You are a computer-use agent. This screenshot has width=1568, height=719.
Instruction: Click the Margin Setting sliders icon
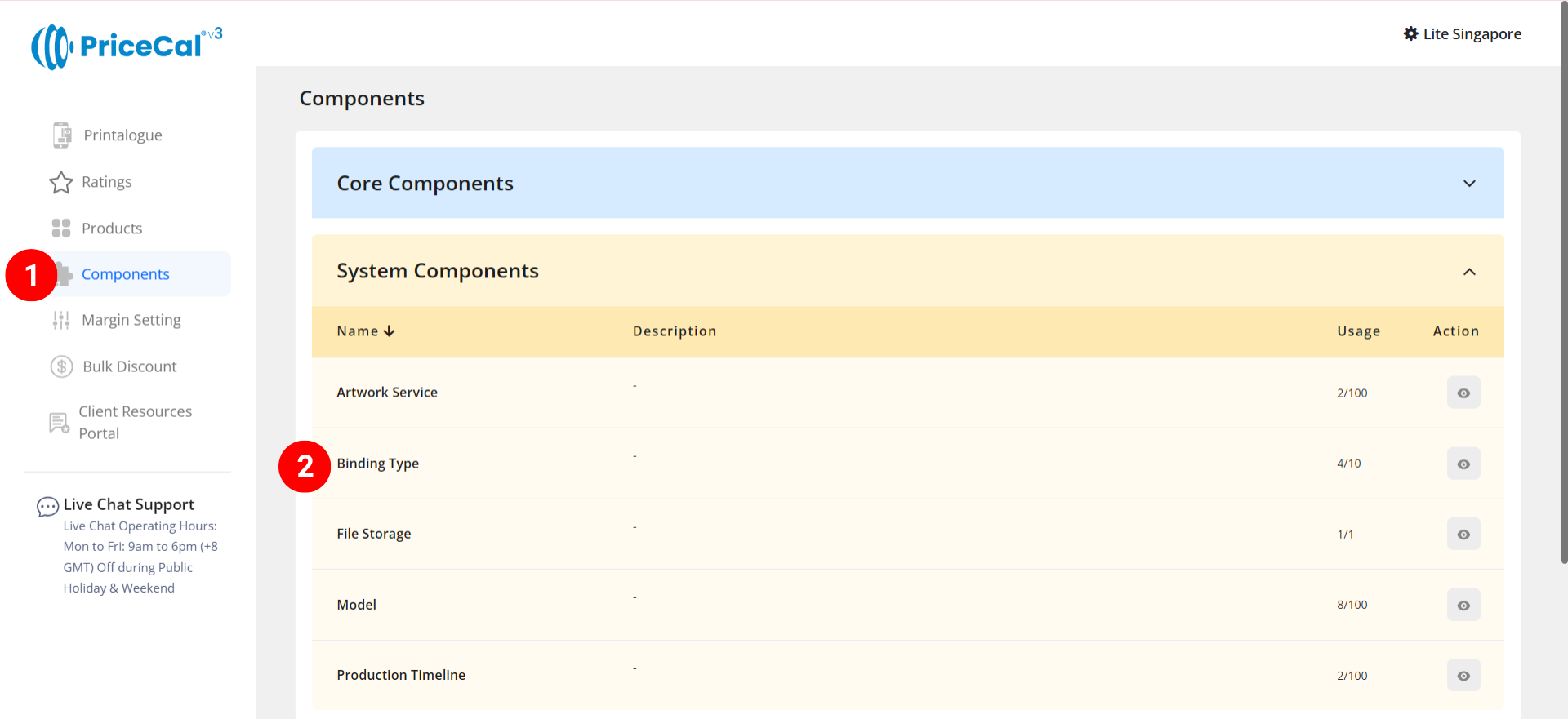point(61,321)
